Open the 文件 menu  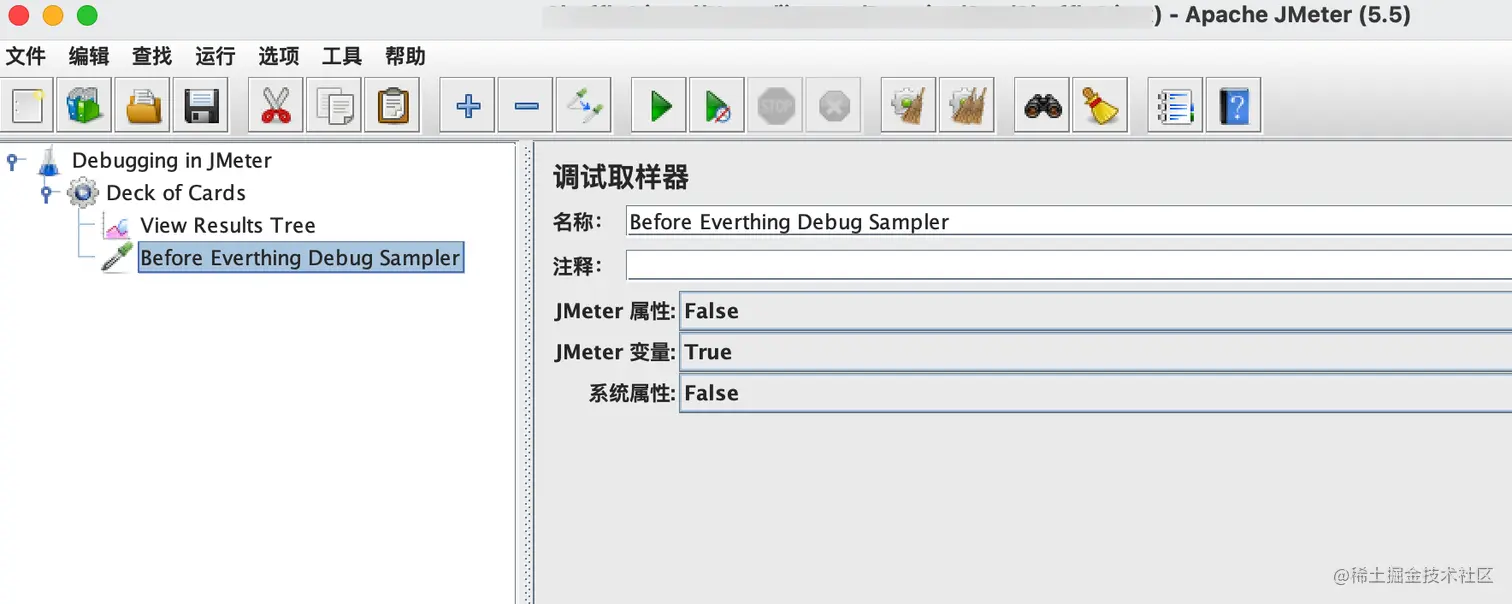point(26,56)
